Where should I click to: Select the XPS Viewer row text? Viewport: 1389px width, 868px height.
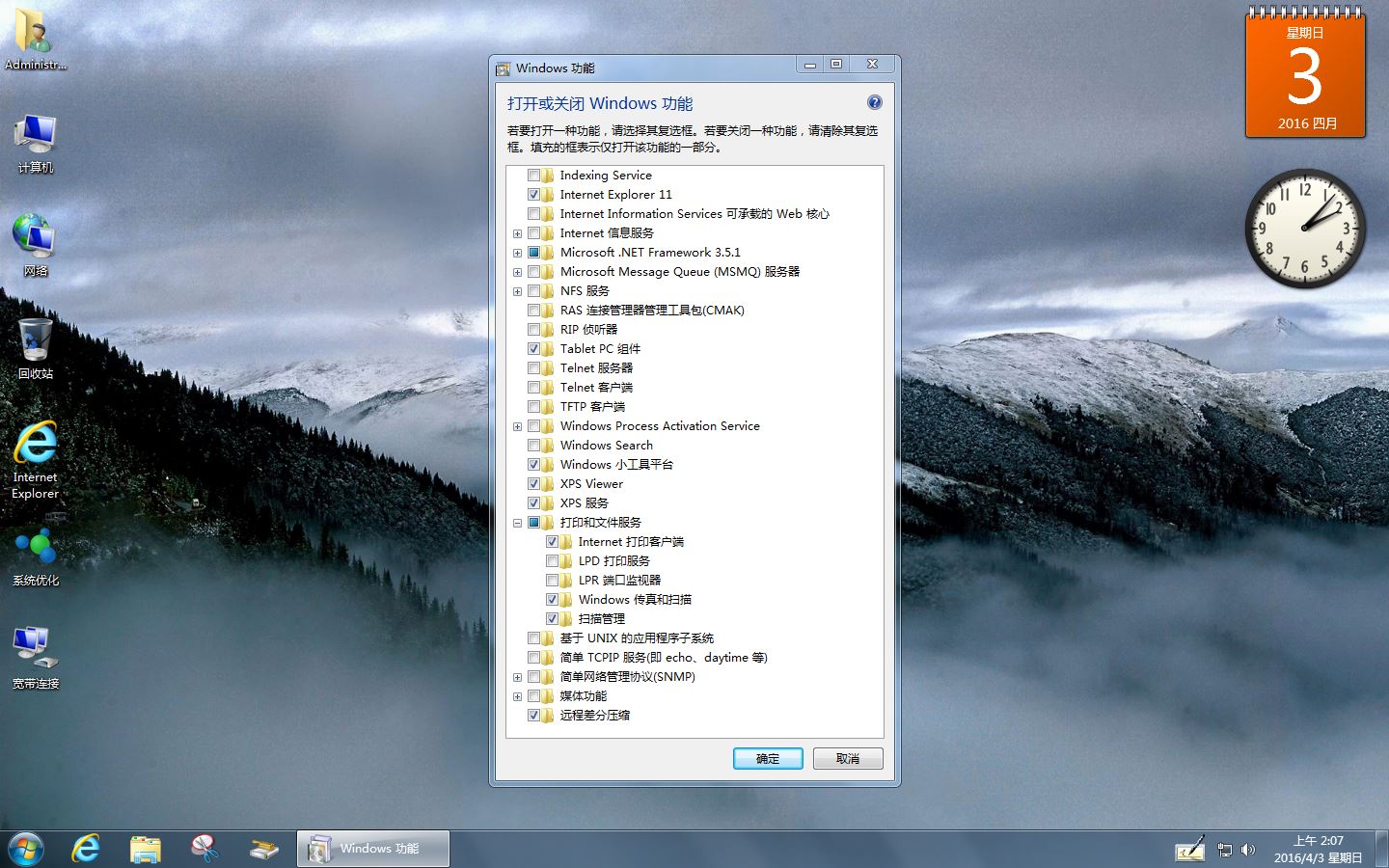(x=591, y=483)
